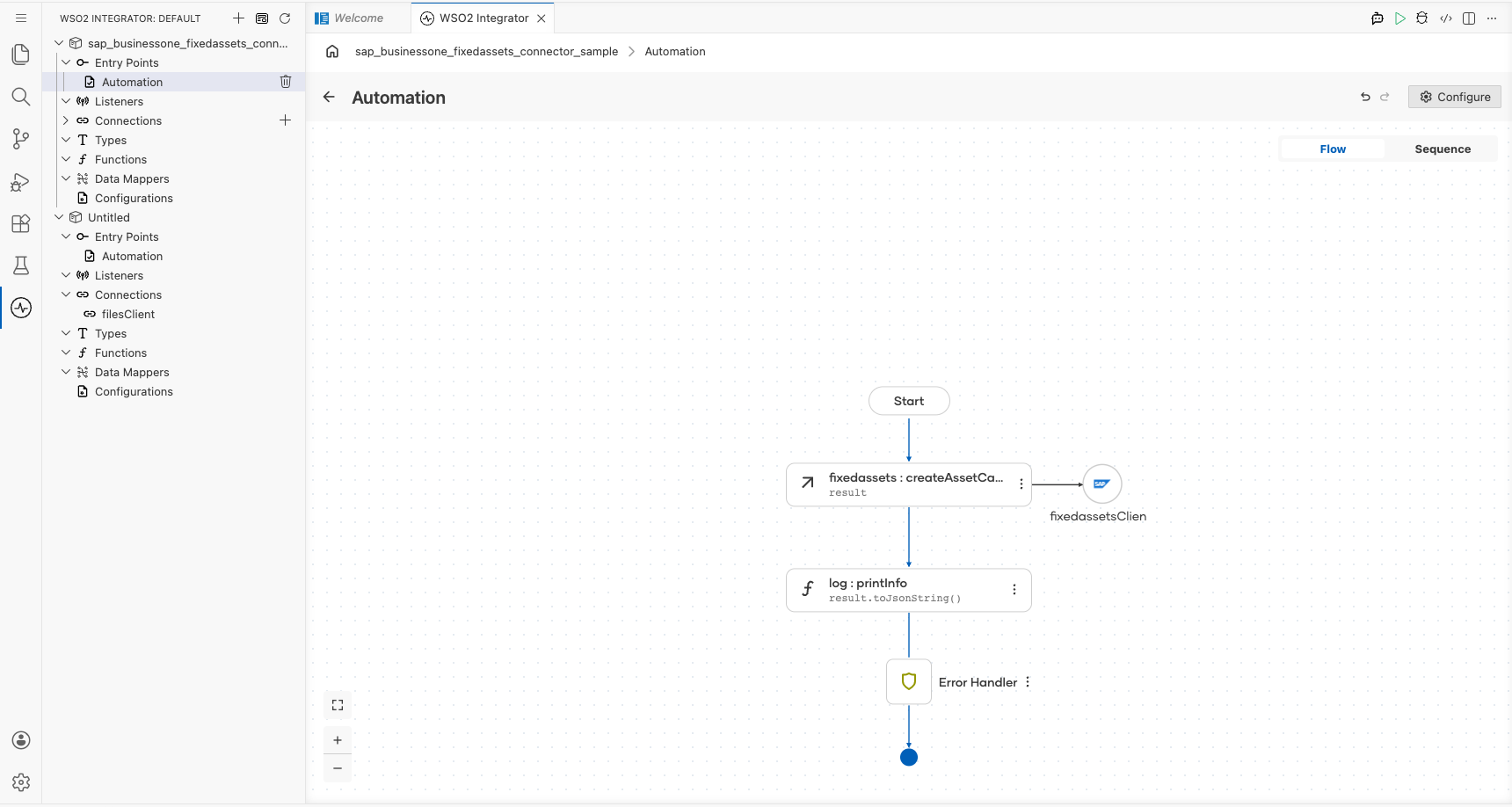This screenshot has height=807, width=1512.
Task: Add a new connection using the plus icon
Action: coord(285,120)
